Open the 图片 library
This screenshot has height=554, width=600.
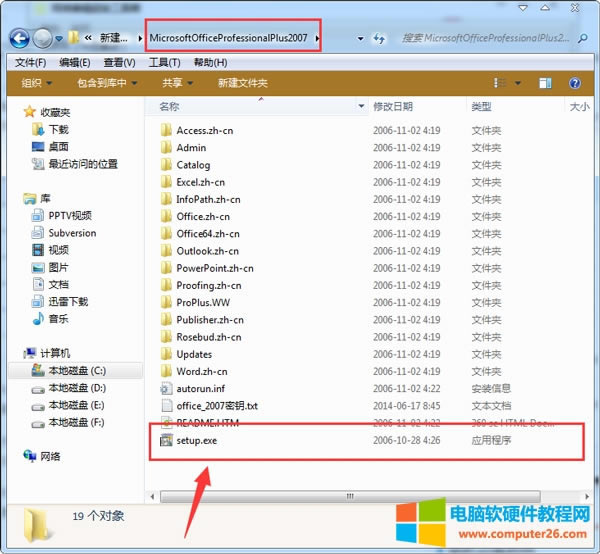[x=58, y=267]
